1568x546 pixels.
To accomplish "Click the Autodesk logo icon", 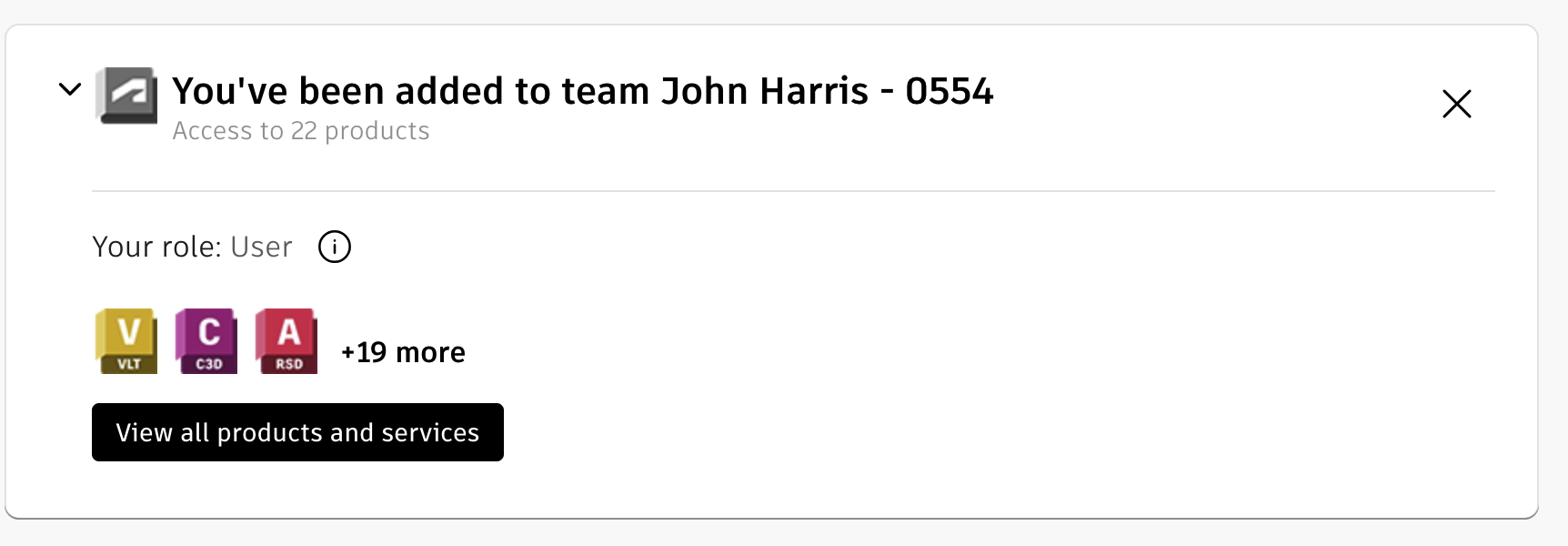I will (126, 95).
